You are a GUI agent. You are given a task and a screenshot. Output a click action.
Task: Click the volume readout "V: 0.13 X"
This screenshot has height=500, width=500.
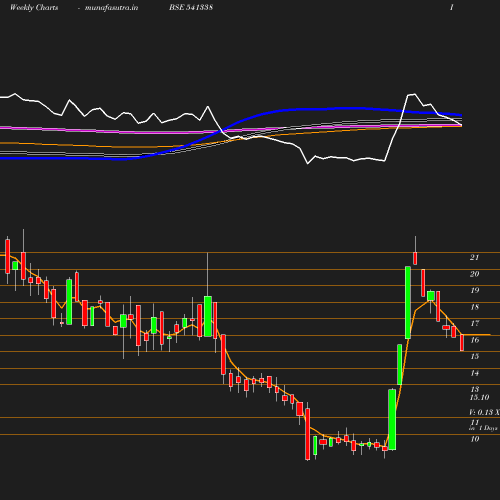pos(484,412)
